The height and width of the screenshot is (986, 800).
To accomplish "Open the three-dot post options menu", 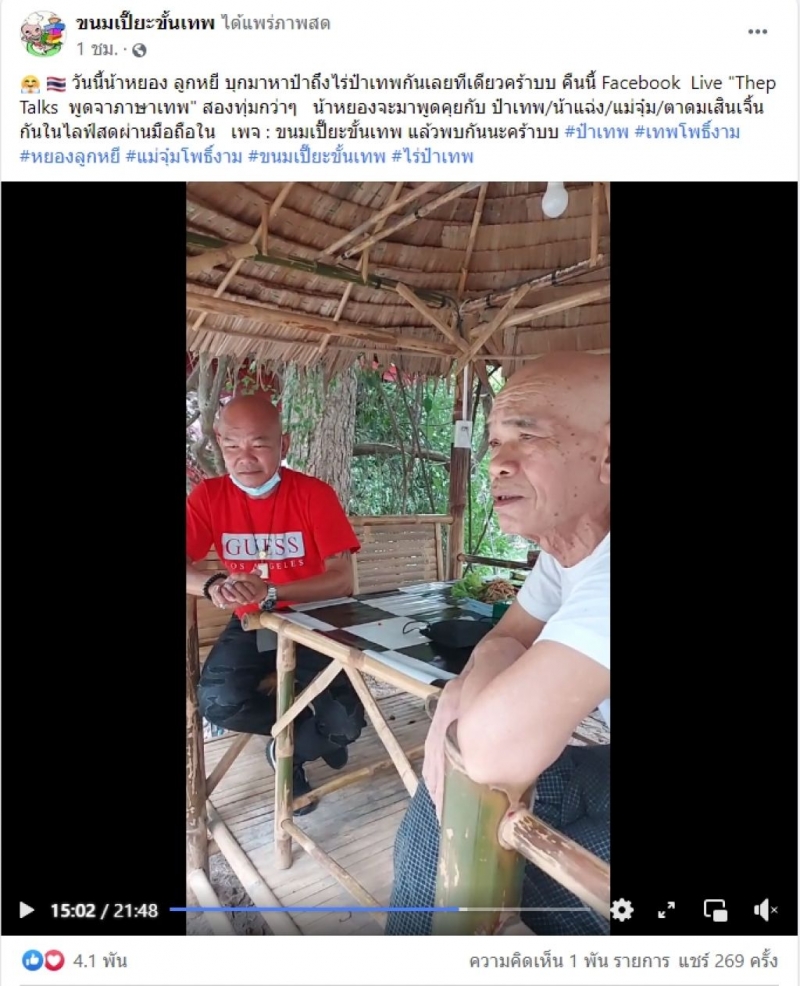I will tap(757, 32).
